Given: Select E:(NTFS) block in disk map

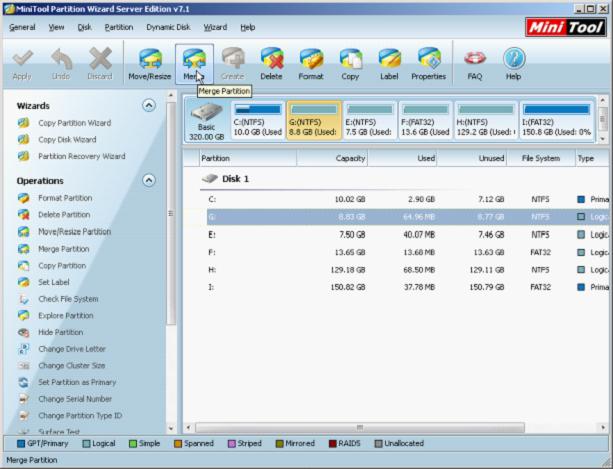Looking at the screenshot, I should coord(369,120).
